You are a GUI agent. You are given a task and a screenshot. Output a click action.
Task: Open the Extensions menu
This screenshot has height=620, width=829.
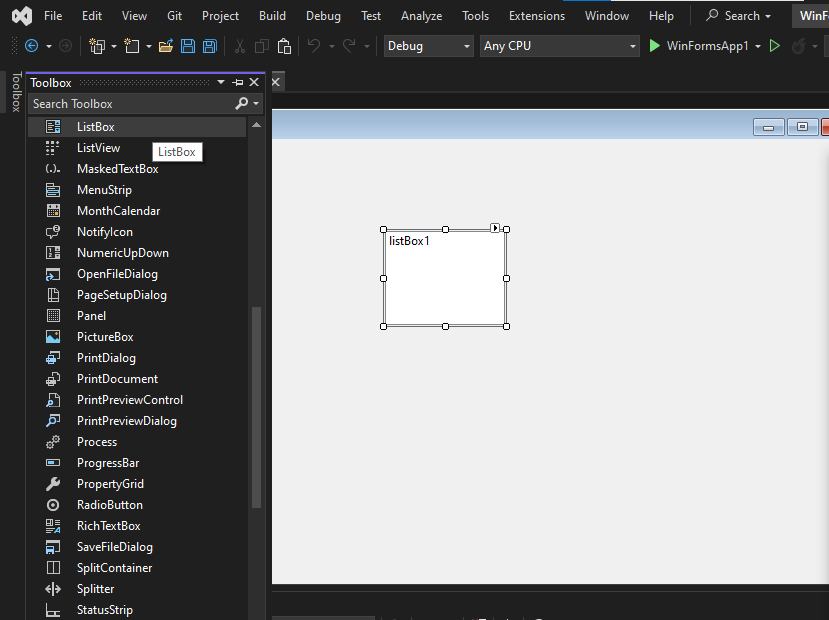[536, 16]
